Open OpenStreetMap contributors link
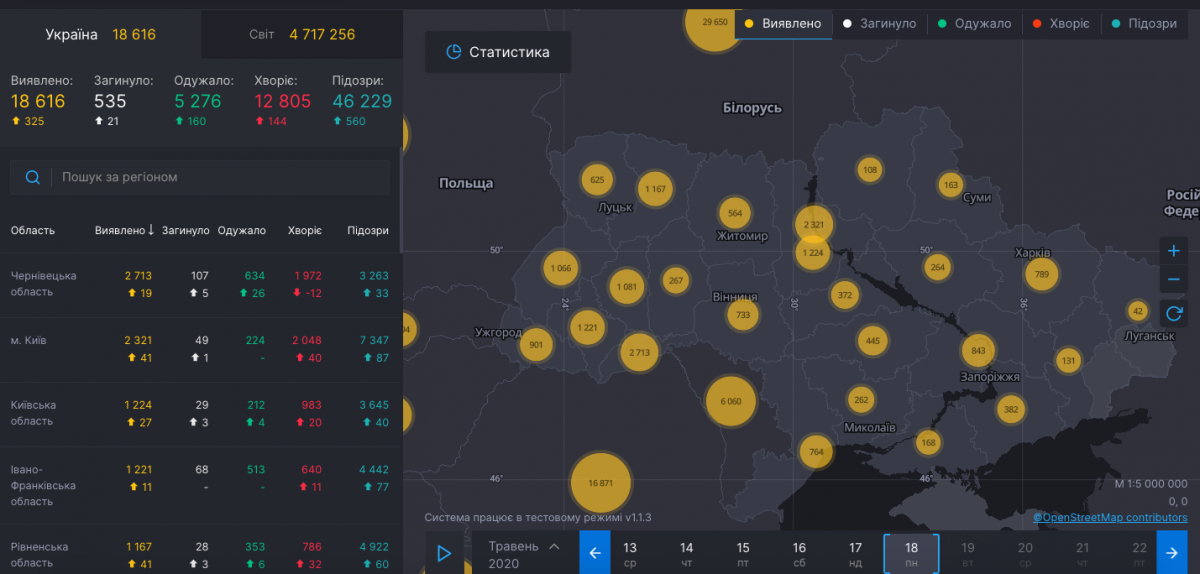The height and width of the screenshot is (574, 1200). pos(1110,517)
